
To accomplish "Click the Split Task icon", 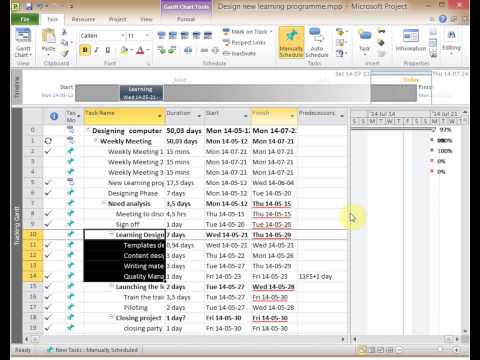I will 188,50.
